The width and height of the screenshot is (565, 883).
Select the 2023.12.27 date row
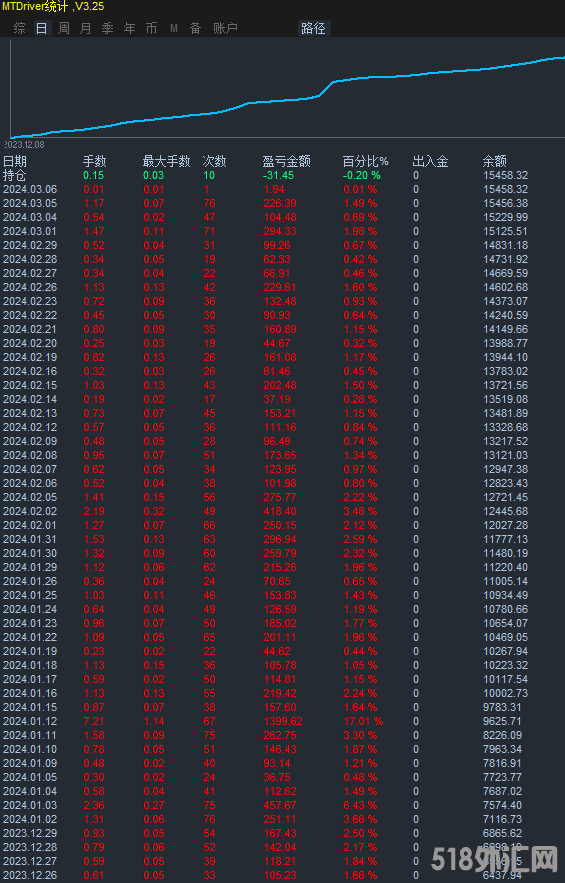click(x=30, y=861)
